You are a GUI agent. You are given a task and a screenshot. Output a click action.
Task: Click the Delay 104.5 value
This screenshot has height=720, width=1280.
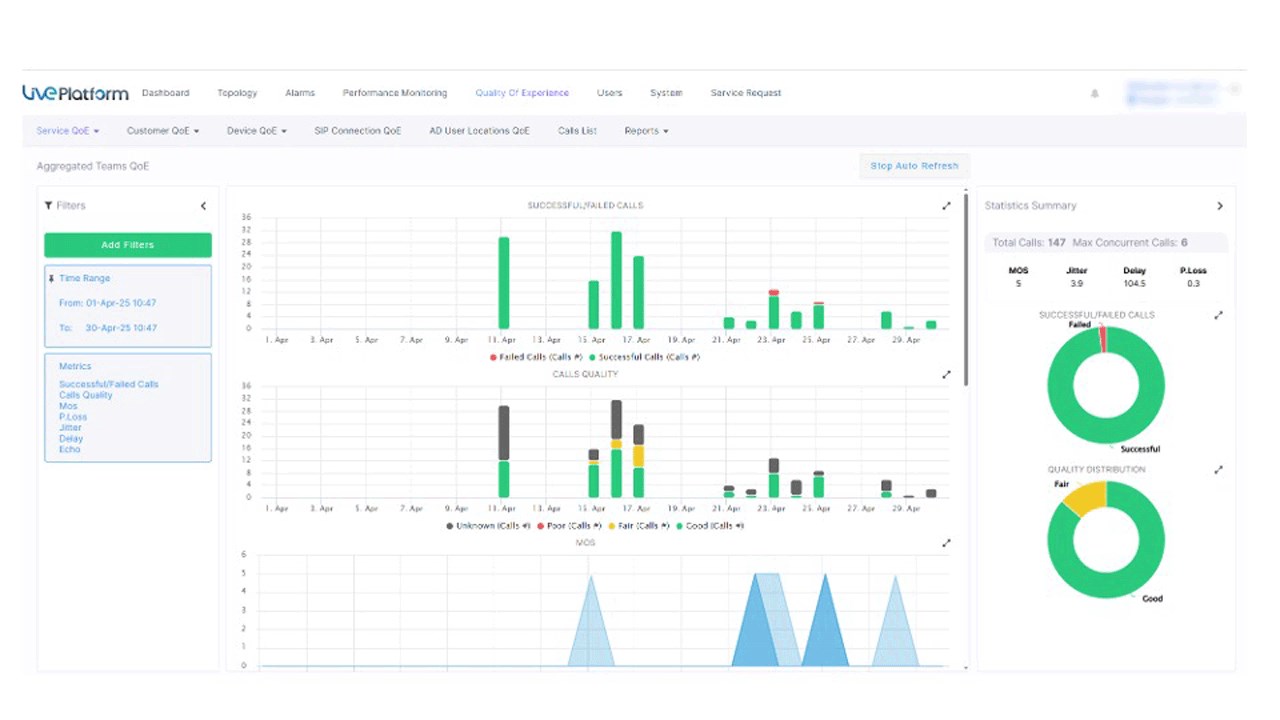[1134, 284]
